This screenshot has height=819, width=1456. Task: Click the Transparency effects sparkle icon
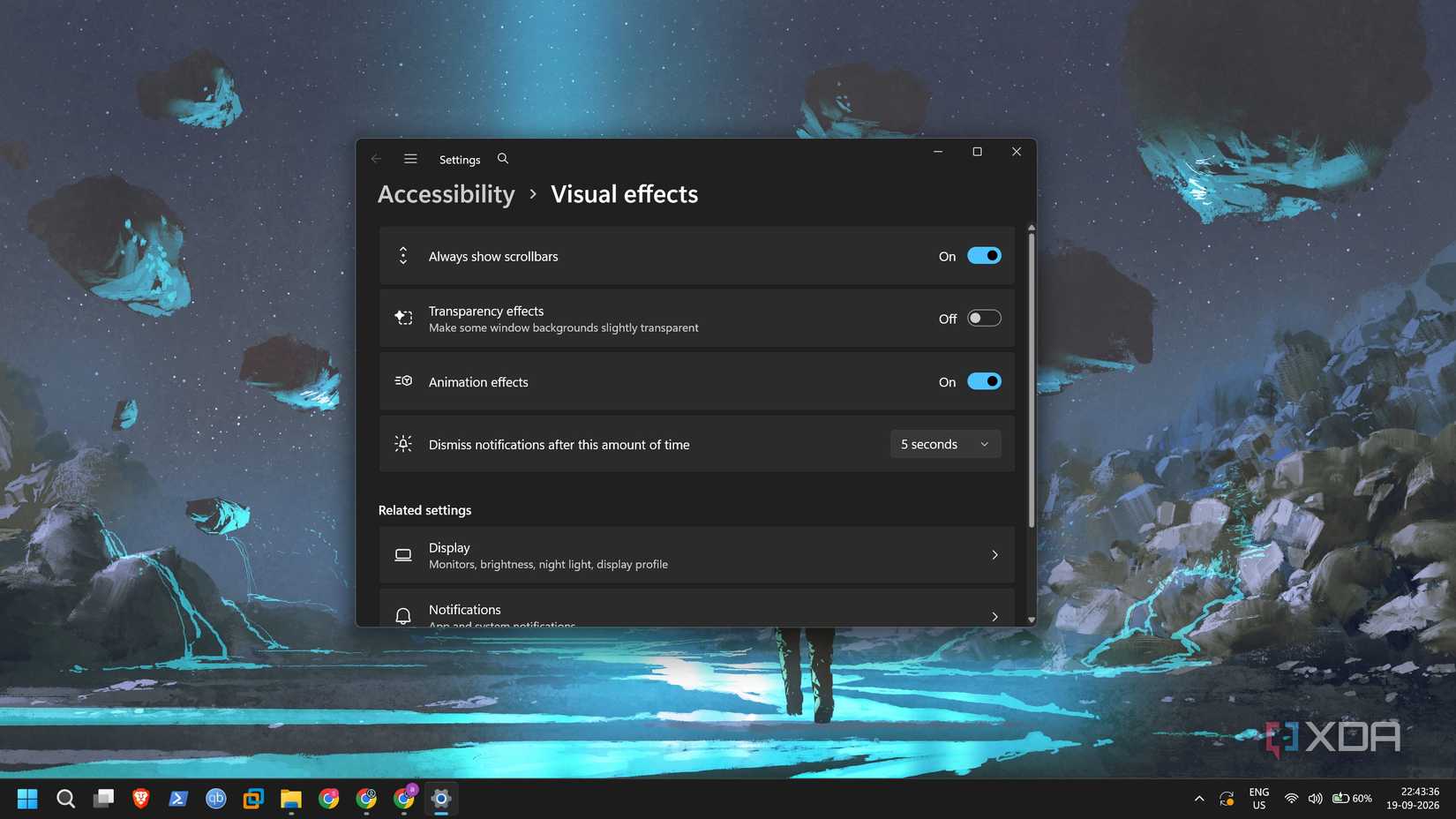tap(403, 318)
